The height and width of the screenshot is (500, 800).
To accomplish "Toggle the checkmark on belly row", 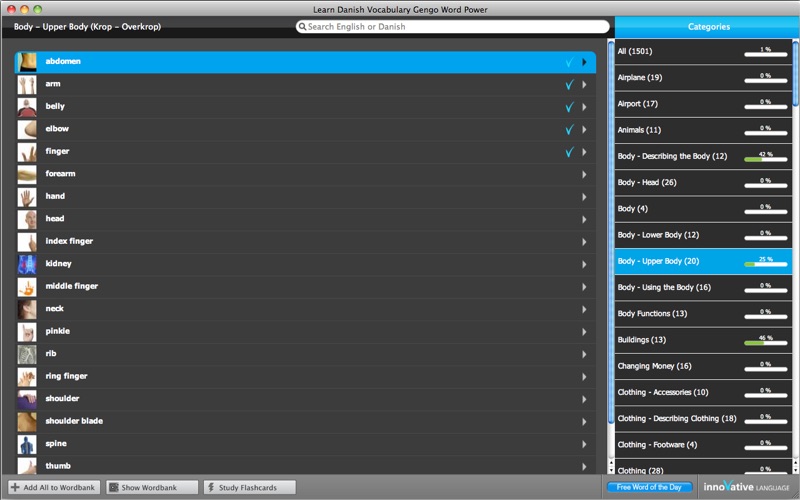I will point(569,107).
